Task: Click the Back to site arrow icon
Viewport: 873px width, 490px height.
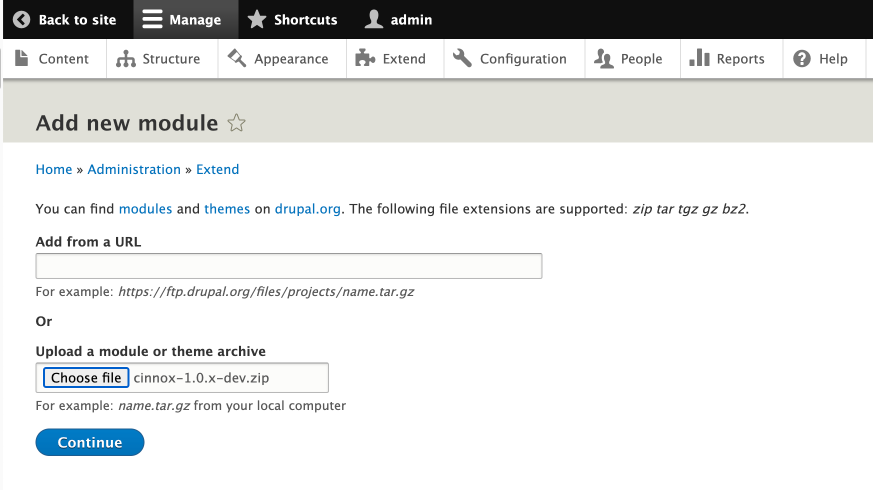Action: 22,20
